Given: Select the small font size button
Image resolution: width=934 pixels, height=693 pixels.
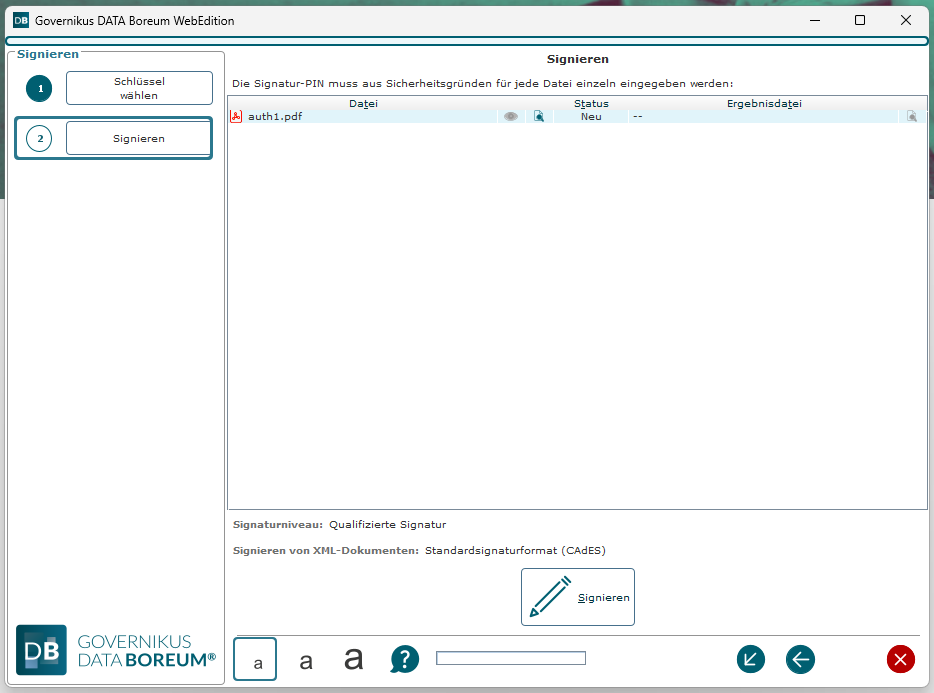Looking at the screenshot, I should click(x=255, y=659).
